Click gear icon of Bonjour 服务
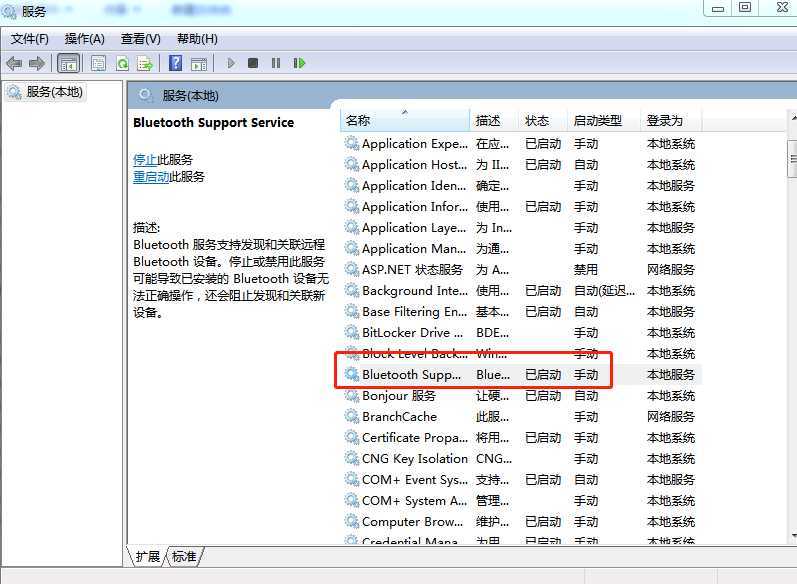The height and width of the screenshot is (584, 797). 352,395
